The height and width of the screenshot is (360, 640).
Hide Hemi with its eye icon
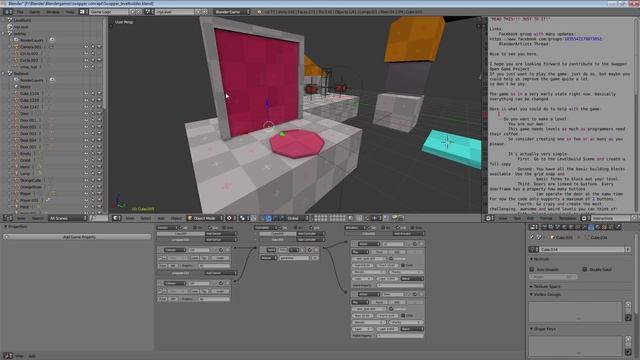pos(86,167)
